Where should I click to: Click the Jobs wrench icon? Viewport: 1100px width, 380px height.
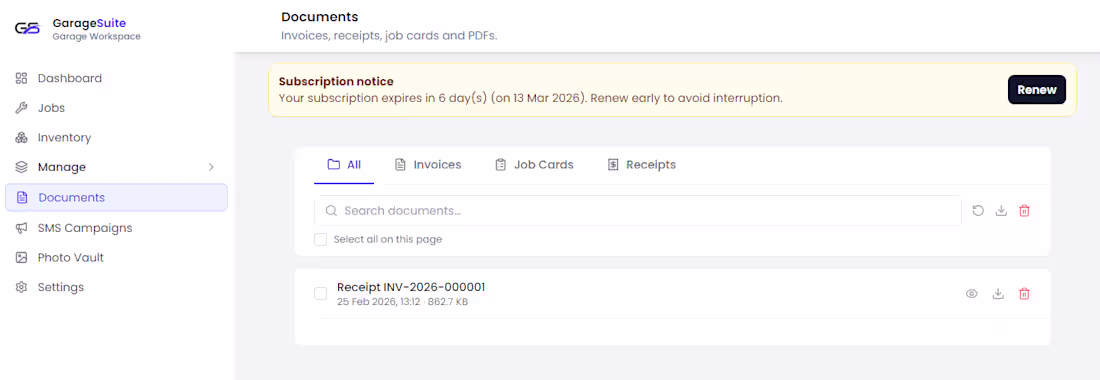coord(21,108)
